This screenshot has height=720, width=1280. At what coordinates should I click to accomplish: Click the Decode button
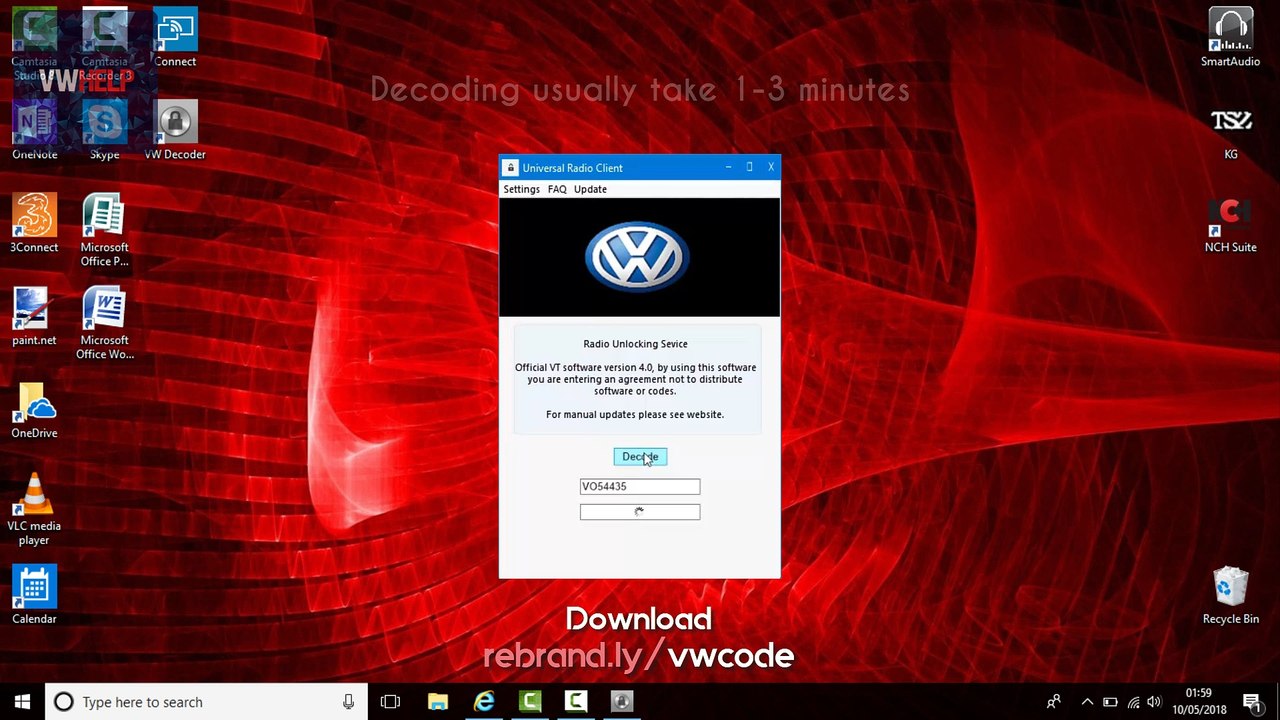click(640, 457)
